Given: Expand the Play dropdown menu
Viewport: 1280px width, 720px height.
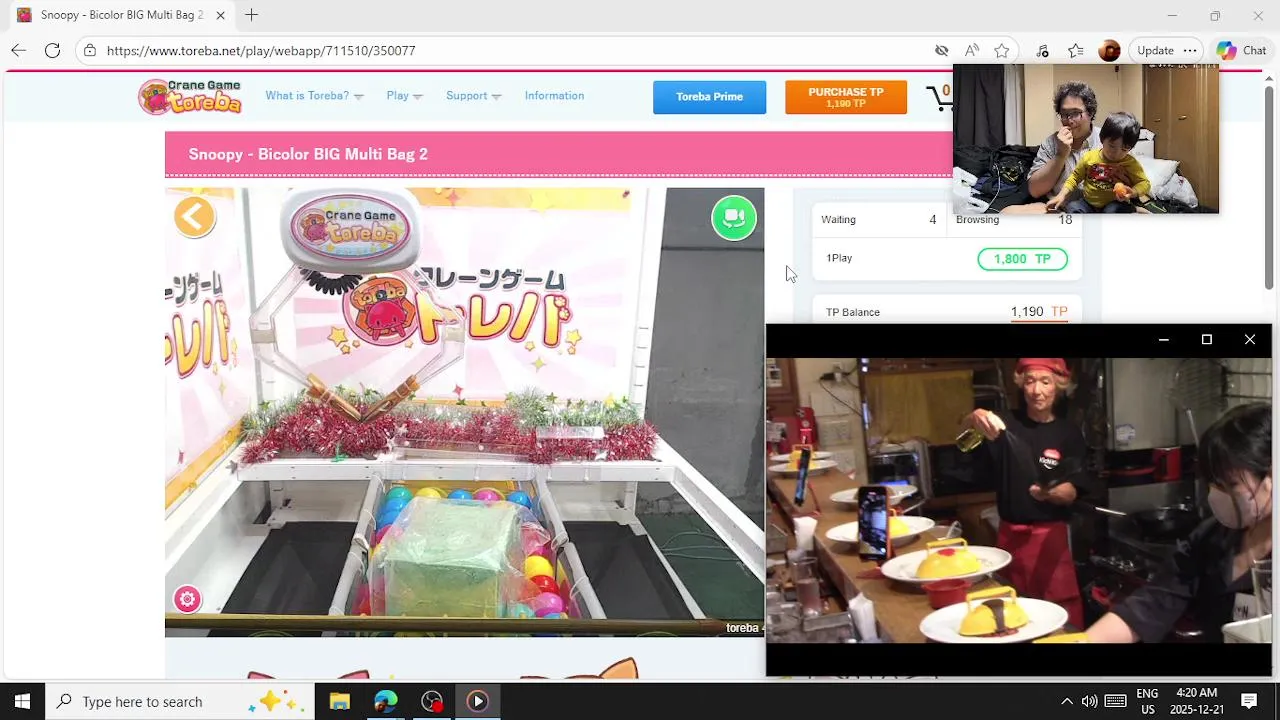Looking at the screenshot, I should (x=404, y=96).
